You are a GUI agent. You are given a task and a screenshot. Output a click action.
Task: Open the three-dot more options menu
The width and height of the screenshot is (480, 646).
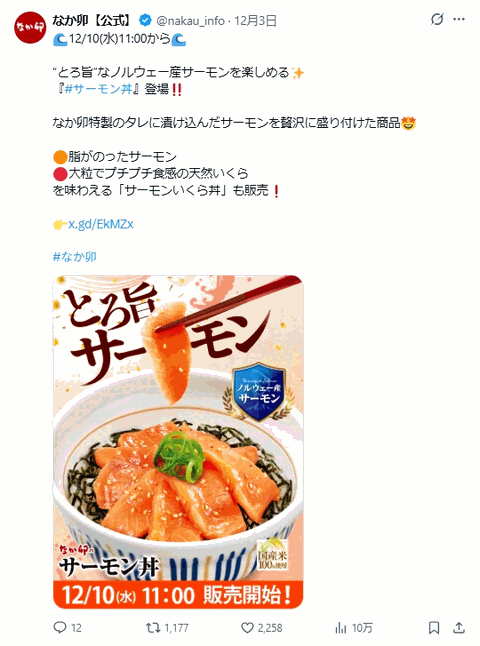459,19
